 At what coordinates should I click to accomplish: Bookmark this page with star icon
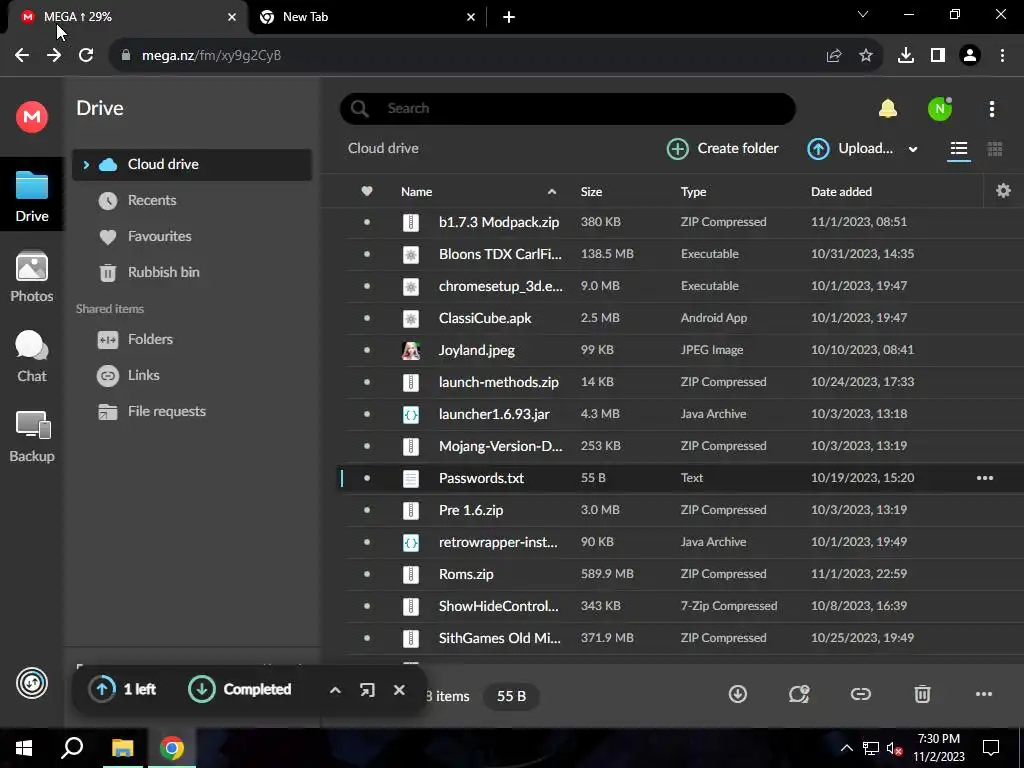click(865, 56)
